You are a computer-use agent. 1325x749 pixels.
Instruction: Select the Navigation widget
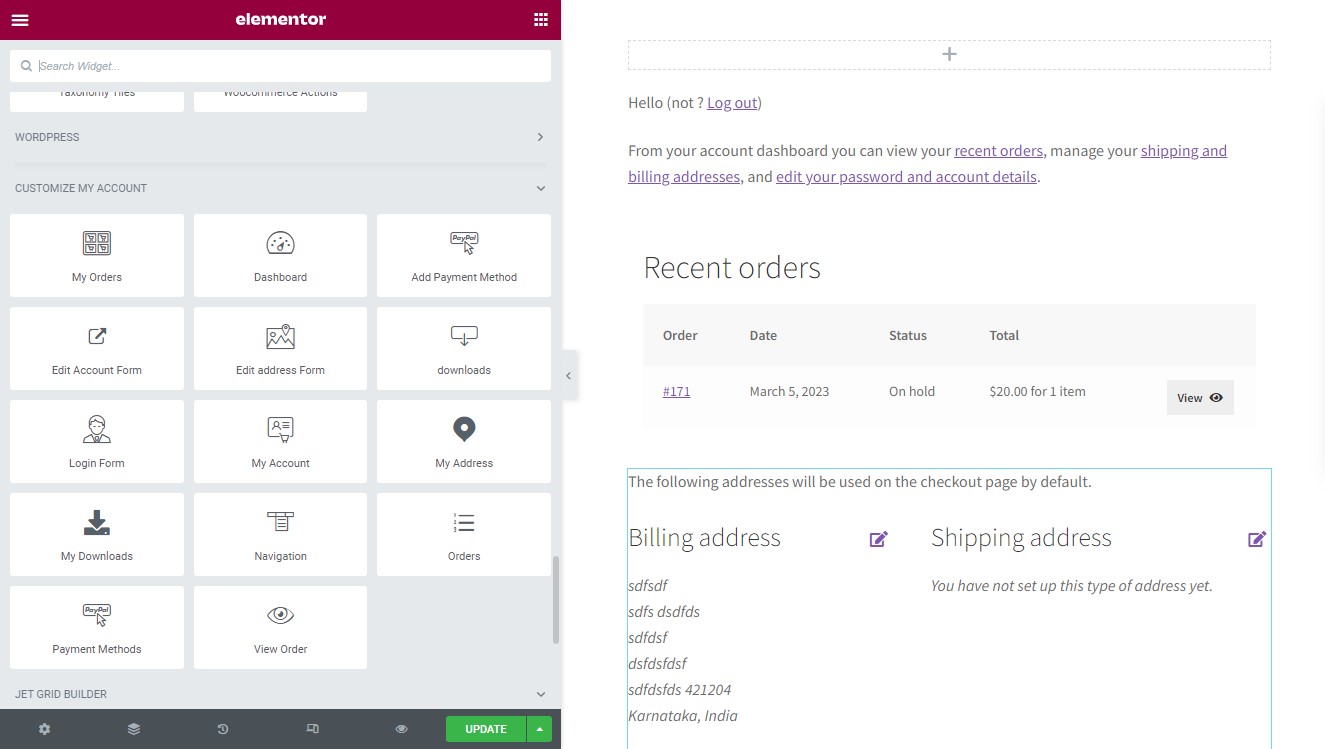tap(280, 534)
